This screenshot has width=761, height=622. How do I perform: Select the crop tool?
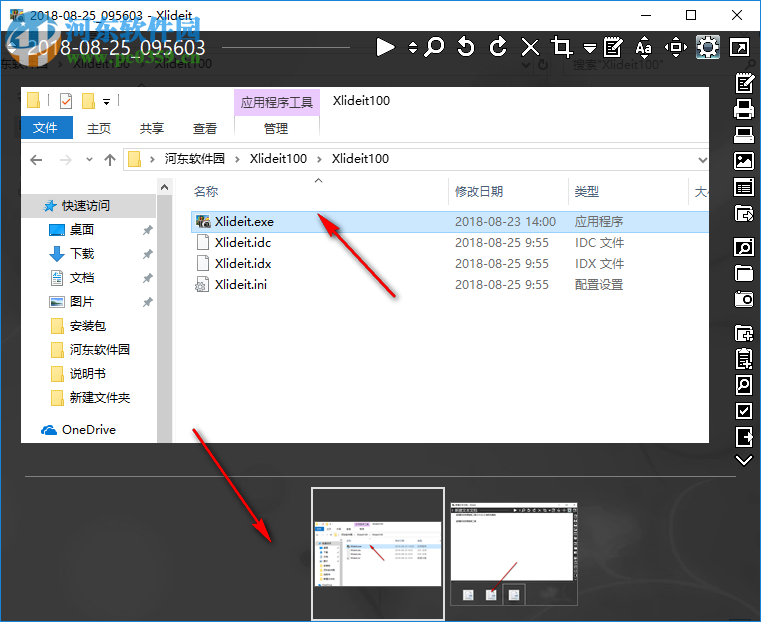pos(562,47)
